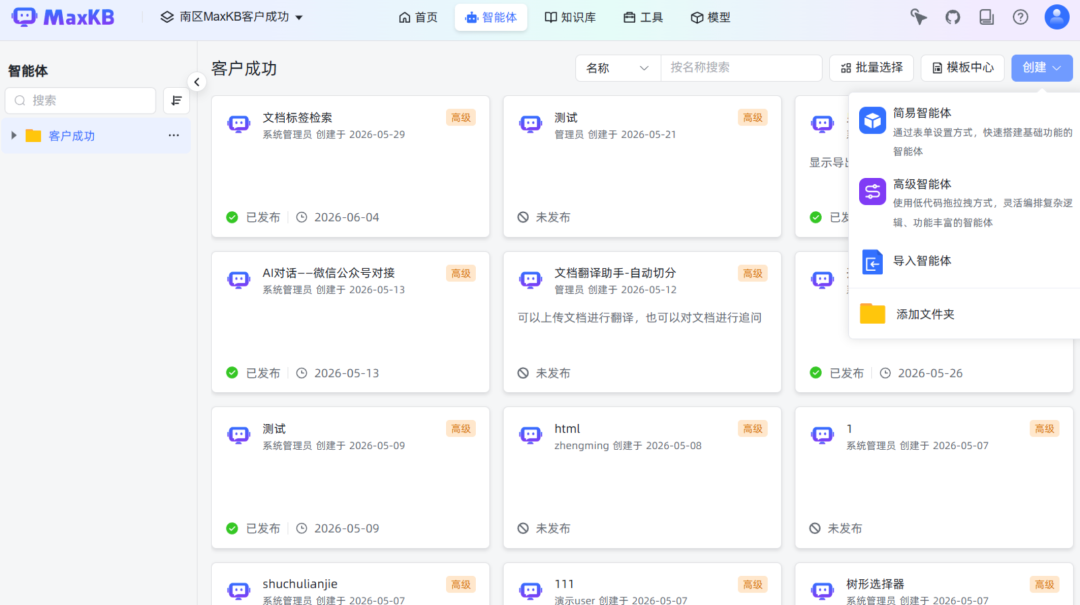Choose 添加文件夹 from create menu
The height and width of the screenshot is (605, 1080).
click(965, 314)
